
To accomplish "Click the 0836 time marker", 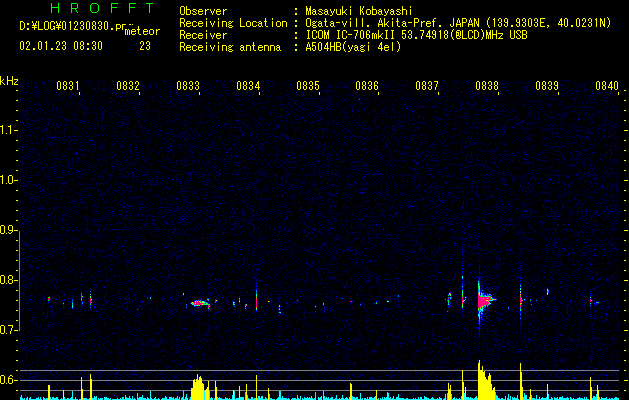I will pyautogui.click(x=367, y=86).
